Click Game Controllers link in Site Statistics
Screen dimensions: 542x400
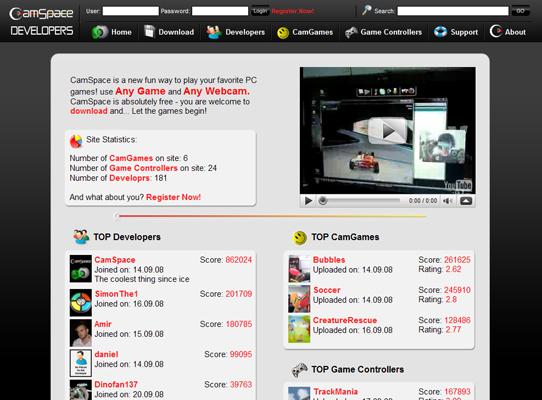143,168
